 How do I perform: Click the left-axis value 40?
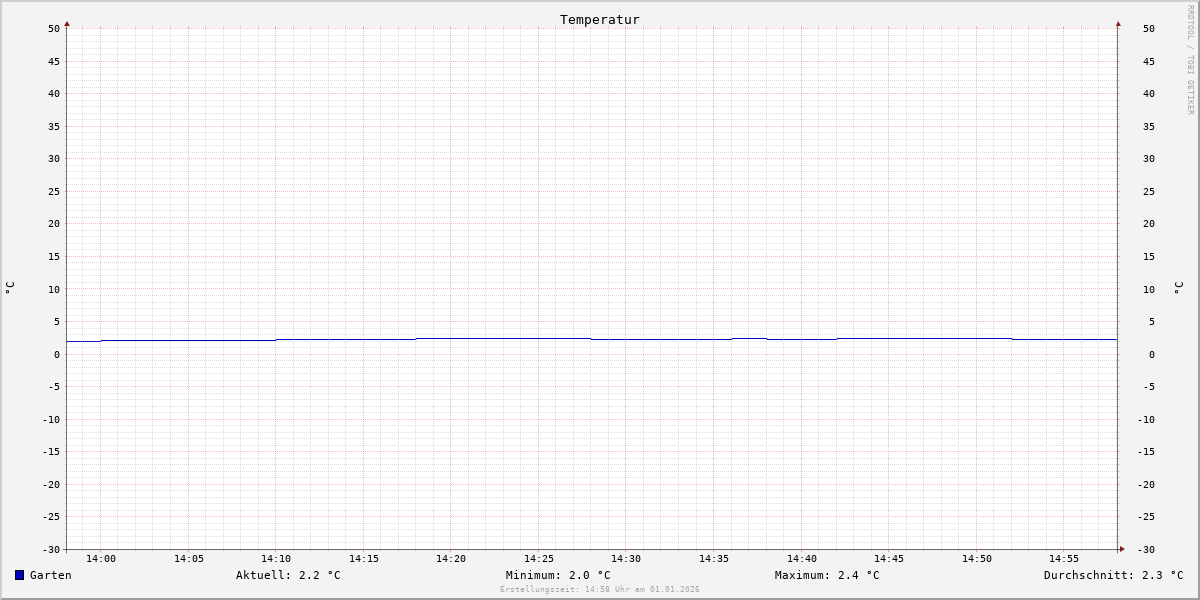pyautogui.click(x=54, y=94)
